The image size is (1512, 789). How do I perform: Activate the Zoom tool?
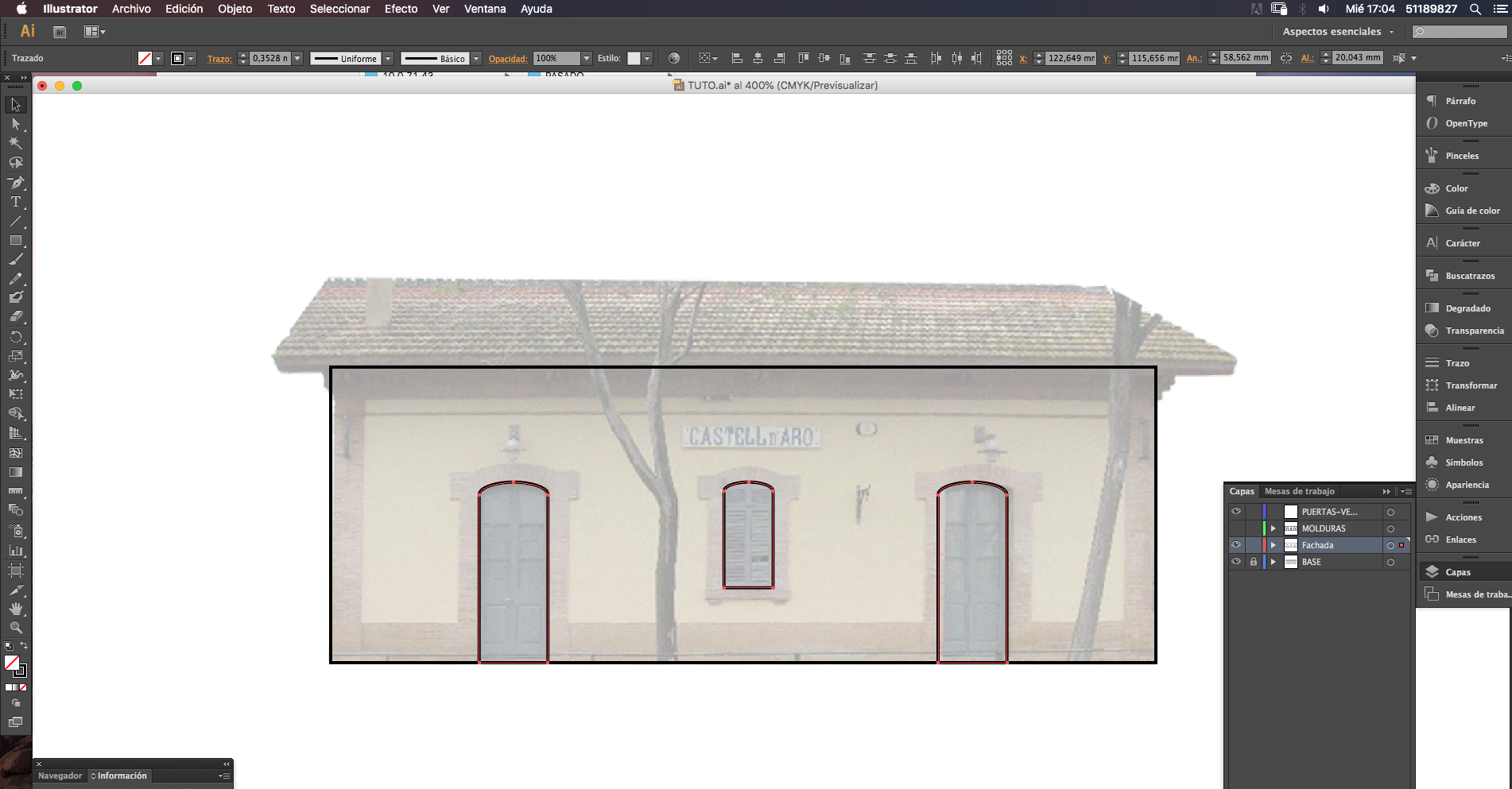pyautogui.click(x=16, y=628)
